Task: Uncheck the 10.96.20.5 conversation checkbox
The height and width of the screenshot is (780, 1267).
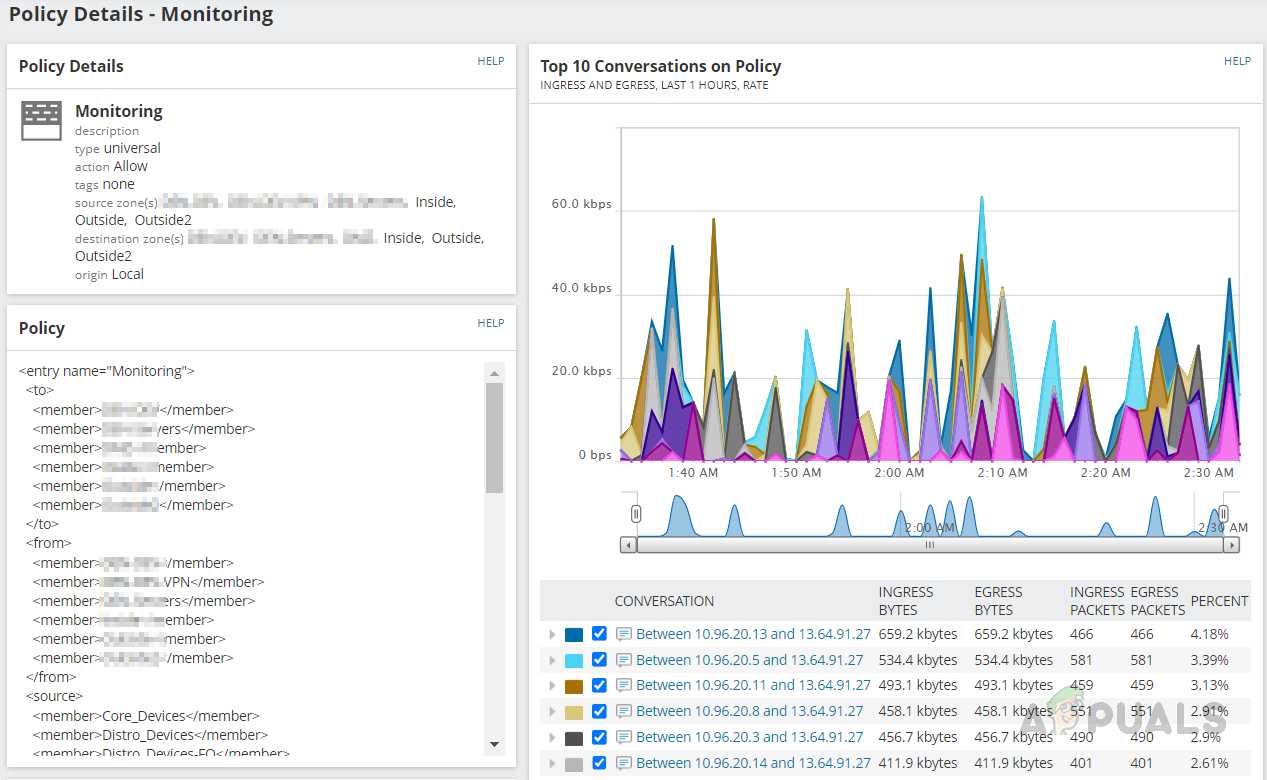Action: [x=599, y=660]
